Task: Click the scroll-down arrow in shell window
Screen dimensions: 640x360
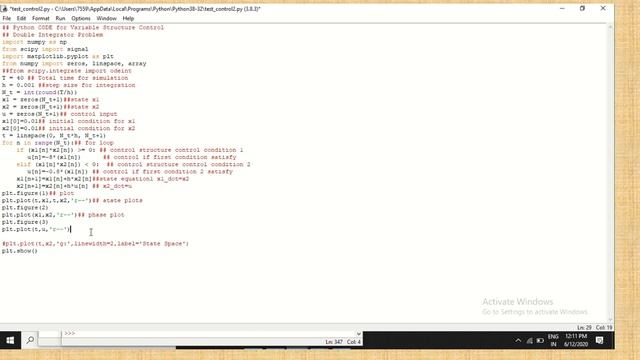Action: [x=358, y=333]
